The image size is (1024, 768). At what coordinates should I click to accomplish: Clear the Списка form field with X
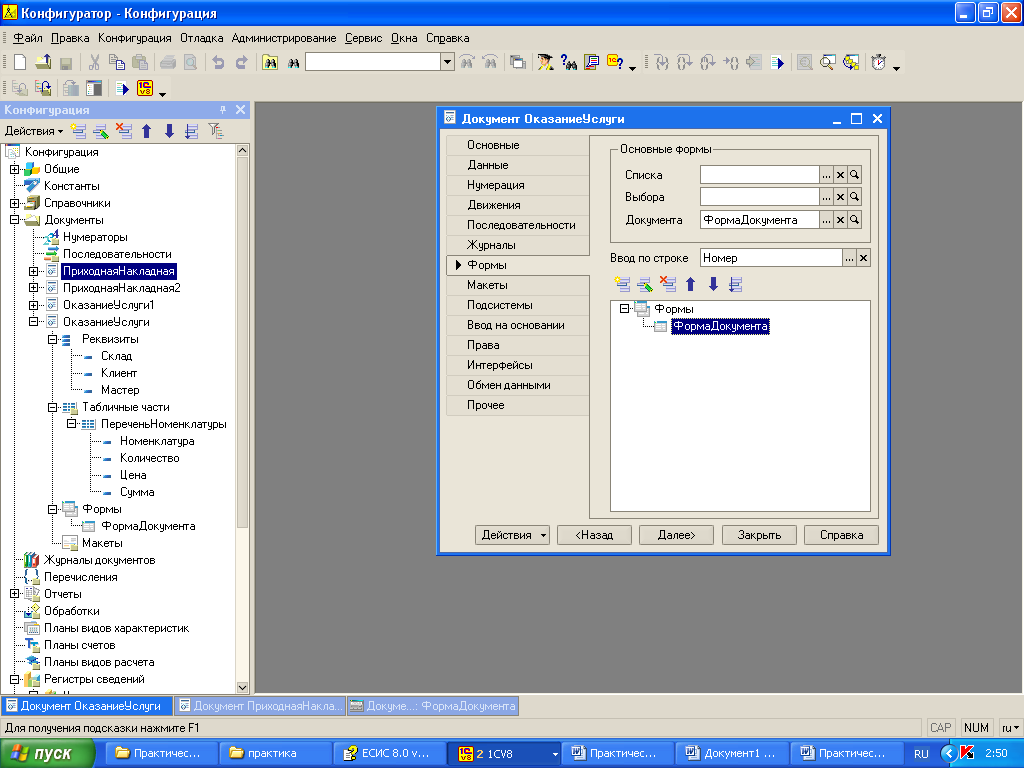[x=840, y=175]
